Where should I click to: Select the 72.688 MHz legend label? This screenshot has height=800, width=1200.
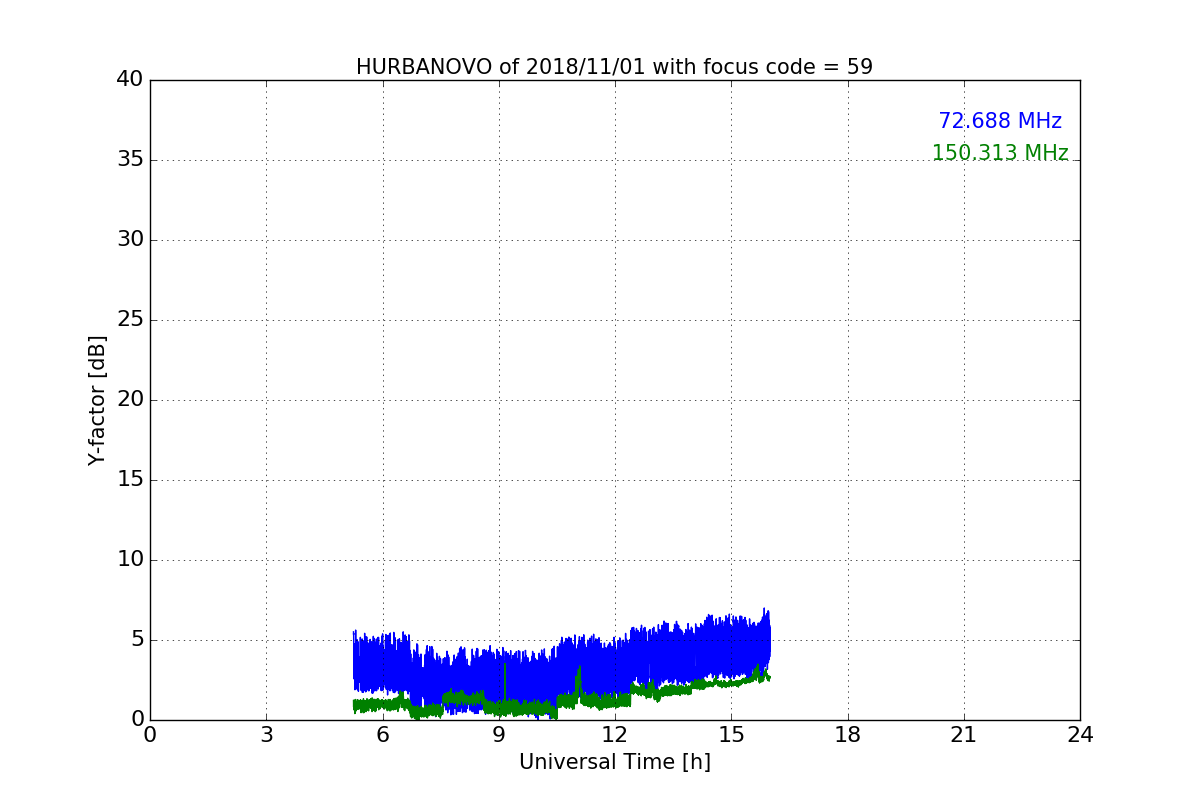[x=1000, y=121]
